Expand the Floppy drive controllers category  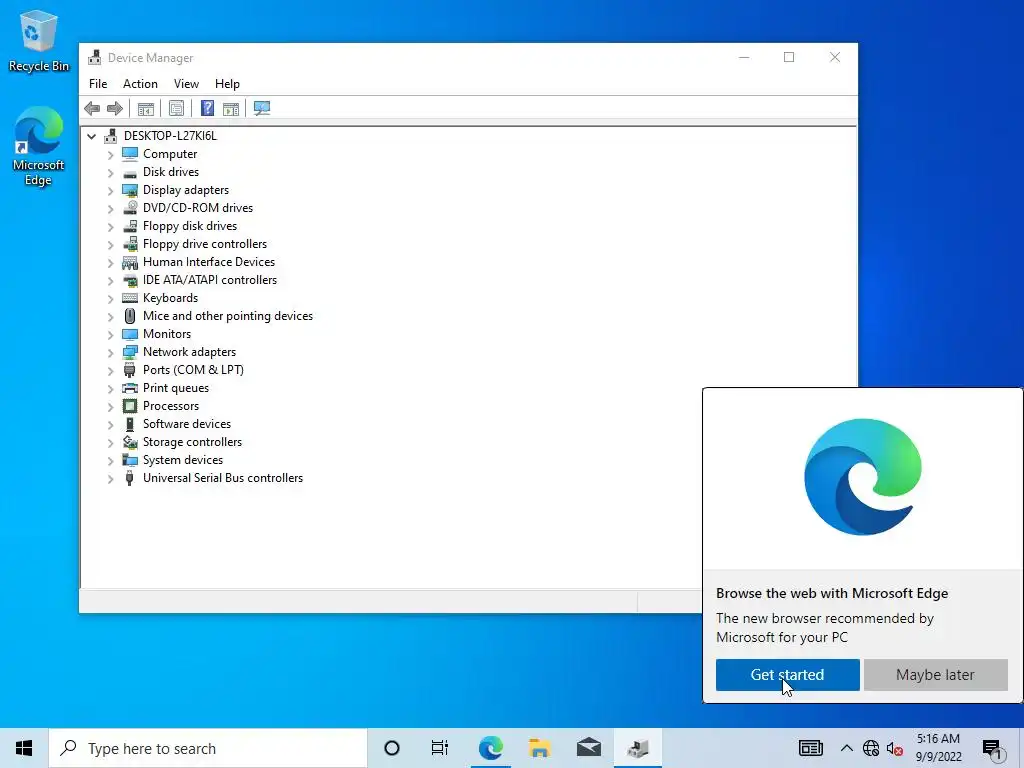(110, 245)
